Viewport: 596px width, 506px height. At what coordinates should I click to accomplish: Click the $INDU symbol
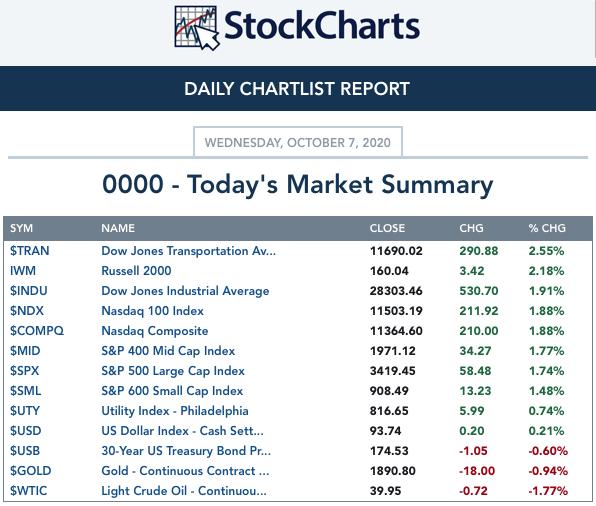(29, 291)
